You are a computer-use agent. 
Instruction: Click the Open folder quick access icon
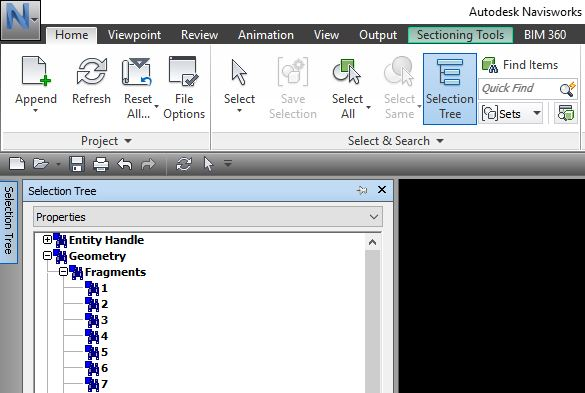(x=41, y=164)
